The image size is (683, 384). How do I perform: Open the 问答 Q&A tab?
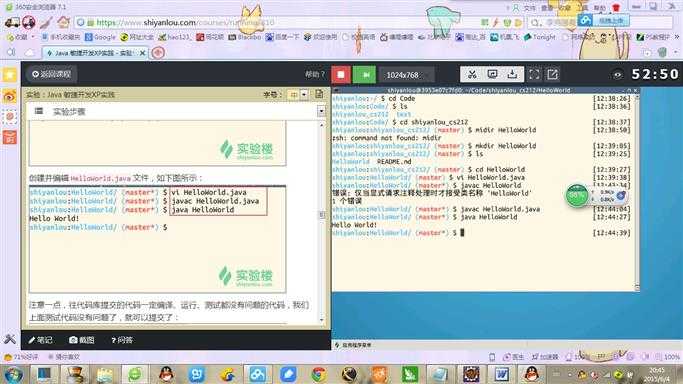pyautogui.click(x=122, y=340)
